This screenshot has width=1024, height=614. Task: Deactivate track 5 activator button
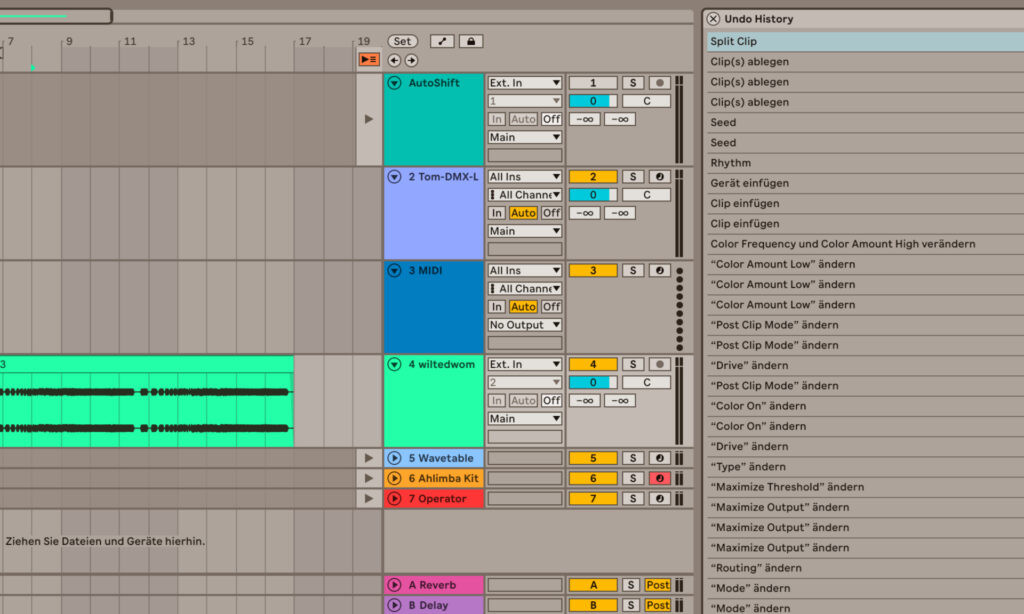pyautogui.click(x=593, y=459)
